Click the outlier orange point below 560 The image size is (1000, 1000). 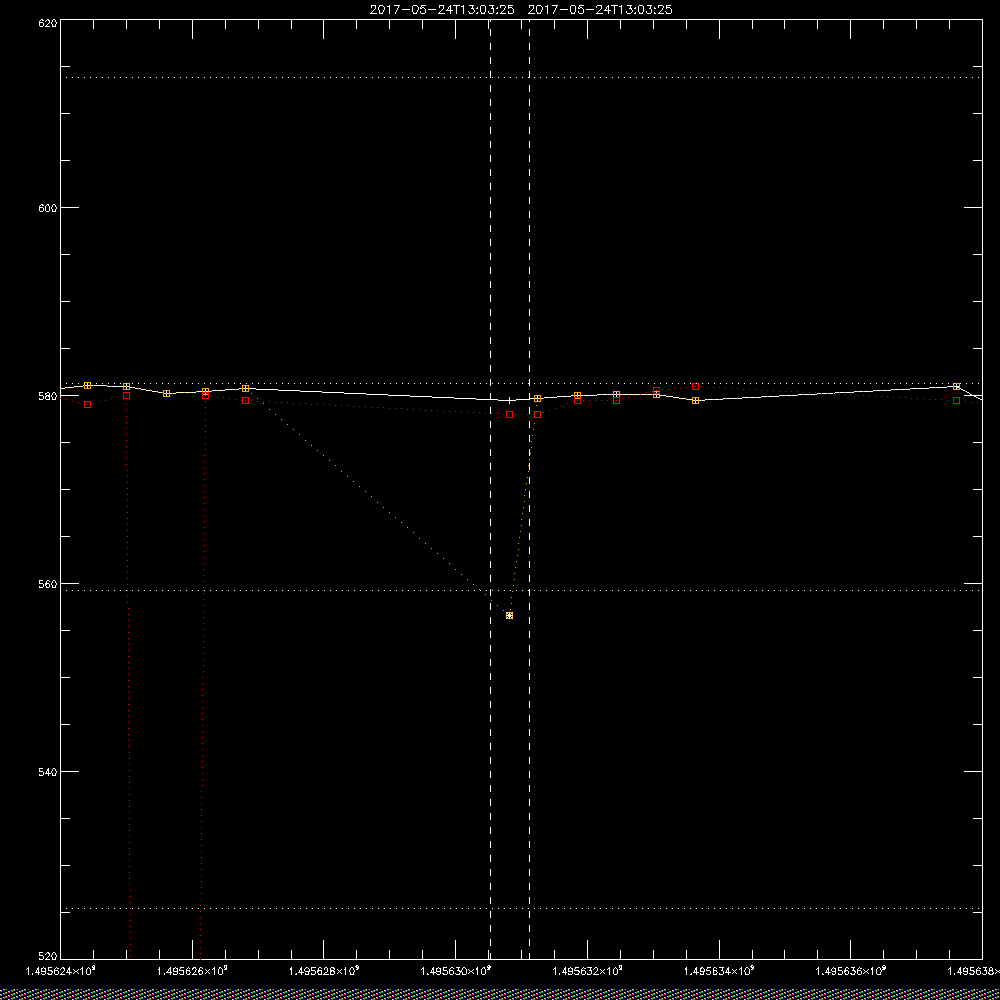coord(510,615)
